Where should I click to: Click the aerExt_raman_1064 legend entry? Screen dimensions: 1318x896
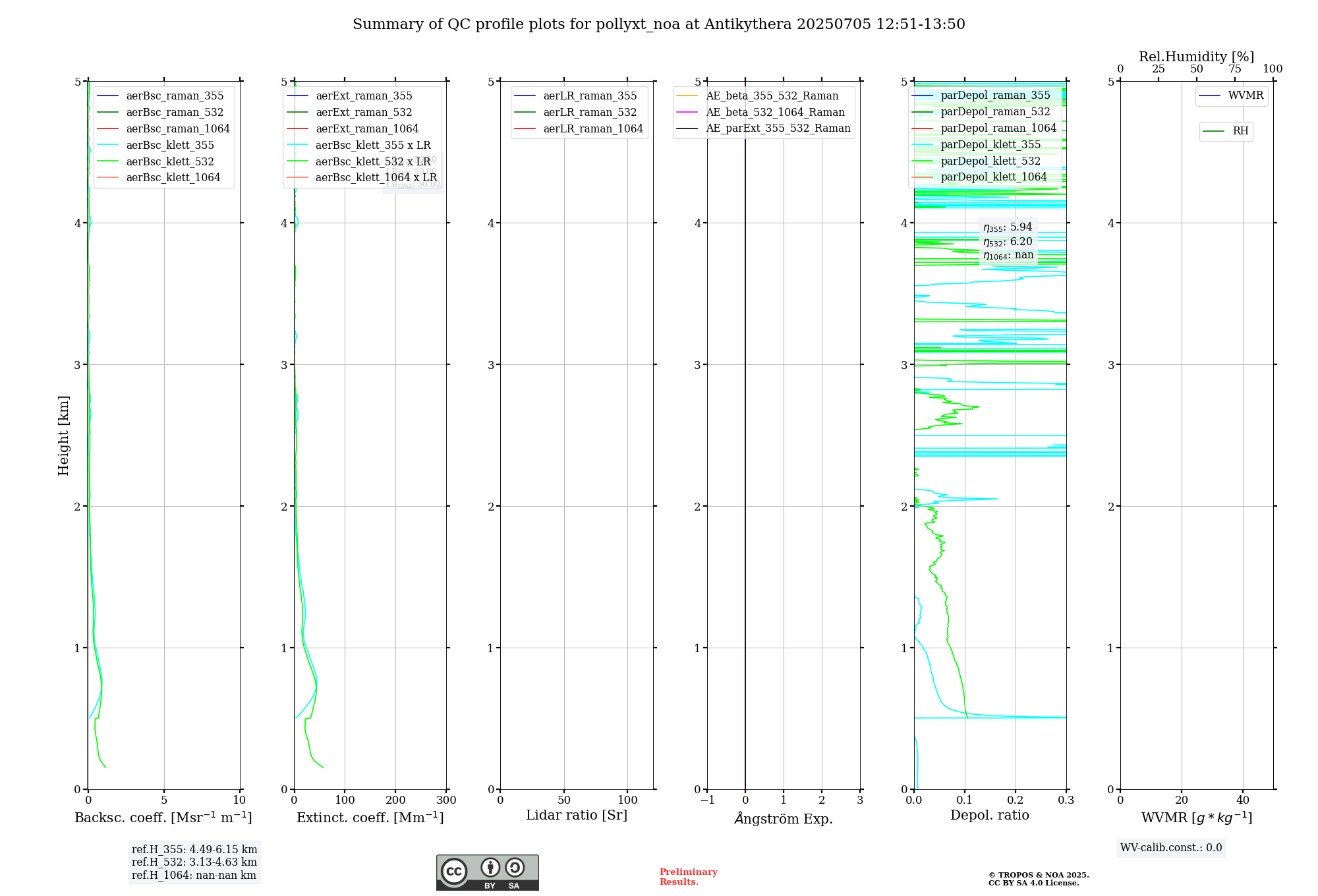[366, 128]
